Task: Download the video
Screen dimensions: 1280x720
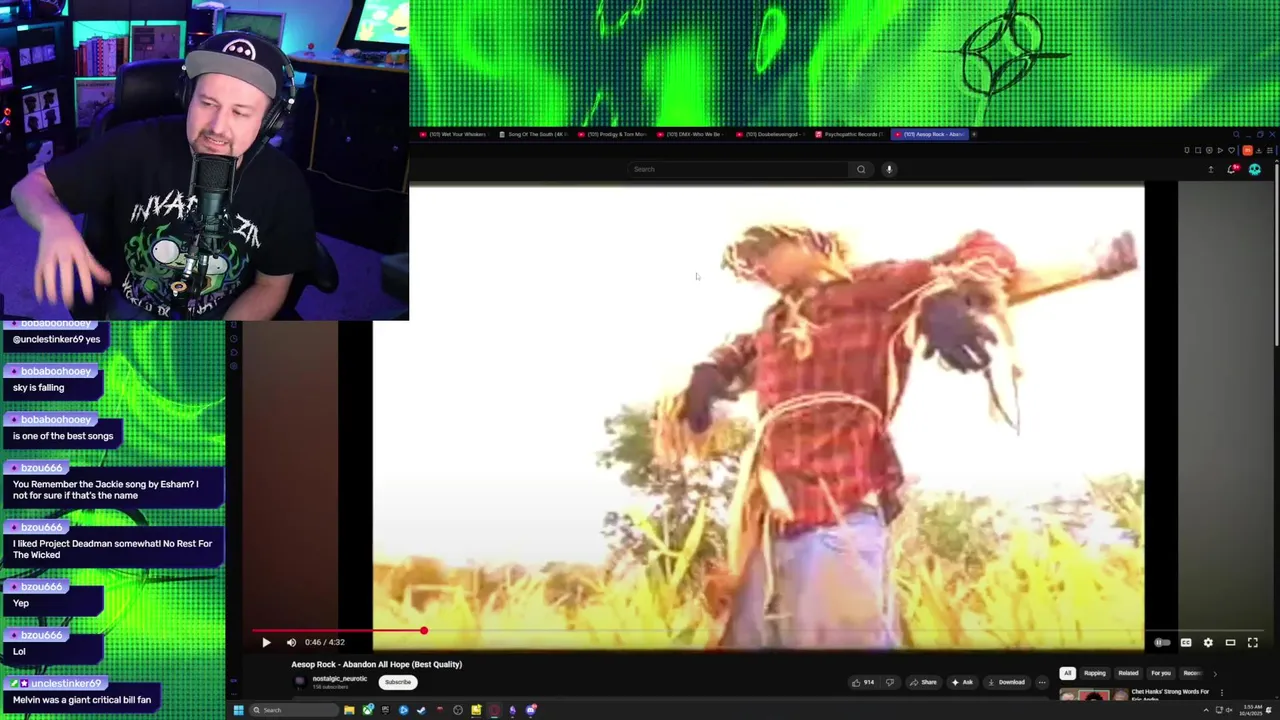Action: point(1006,682)
